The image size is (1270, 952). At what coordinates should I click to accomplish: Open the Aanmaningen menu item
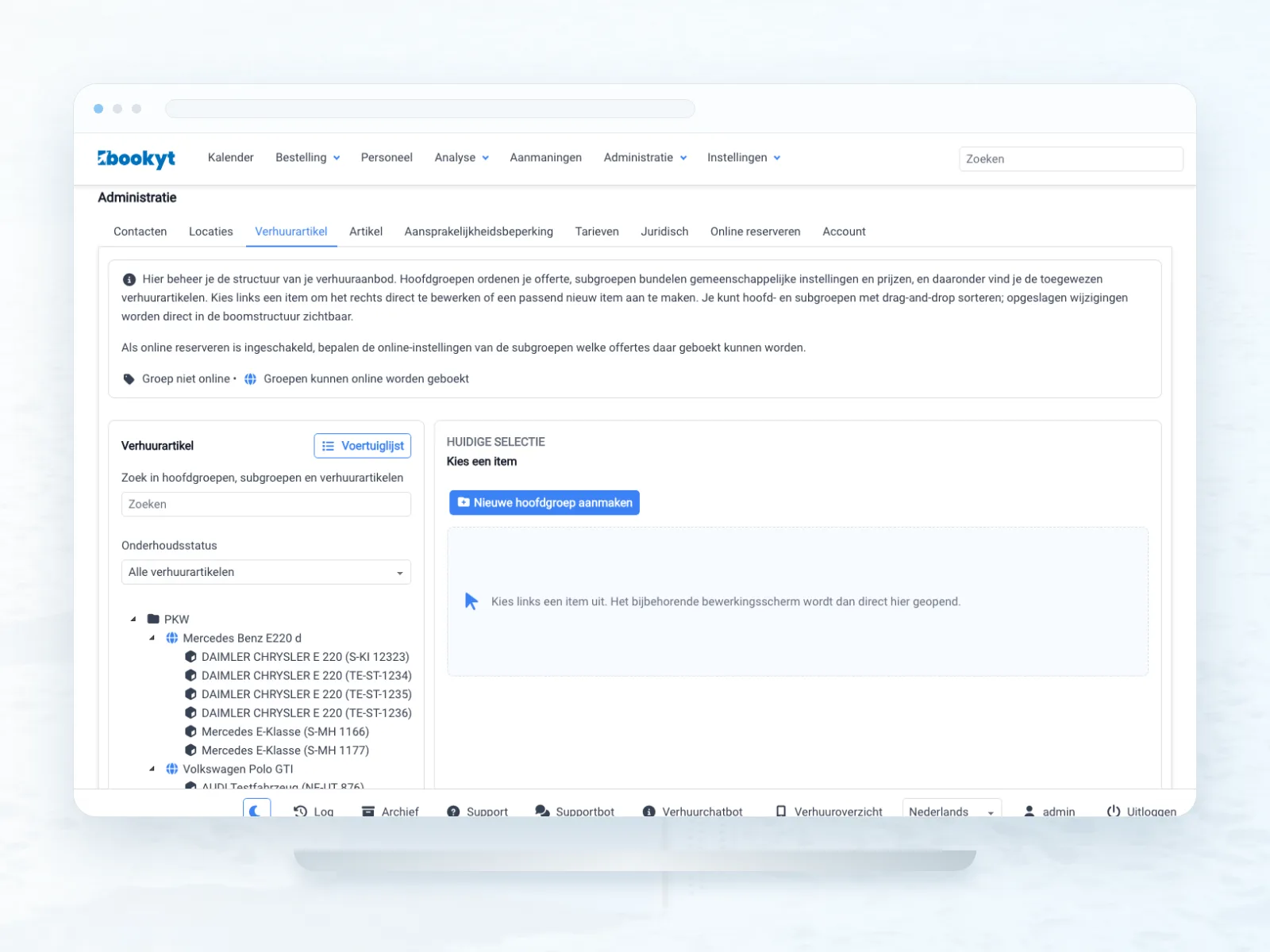coord(546,158)
